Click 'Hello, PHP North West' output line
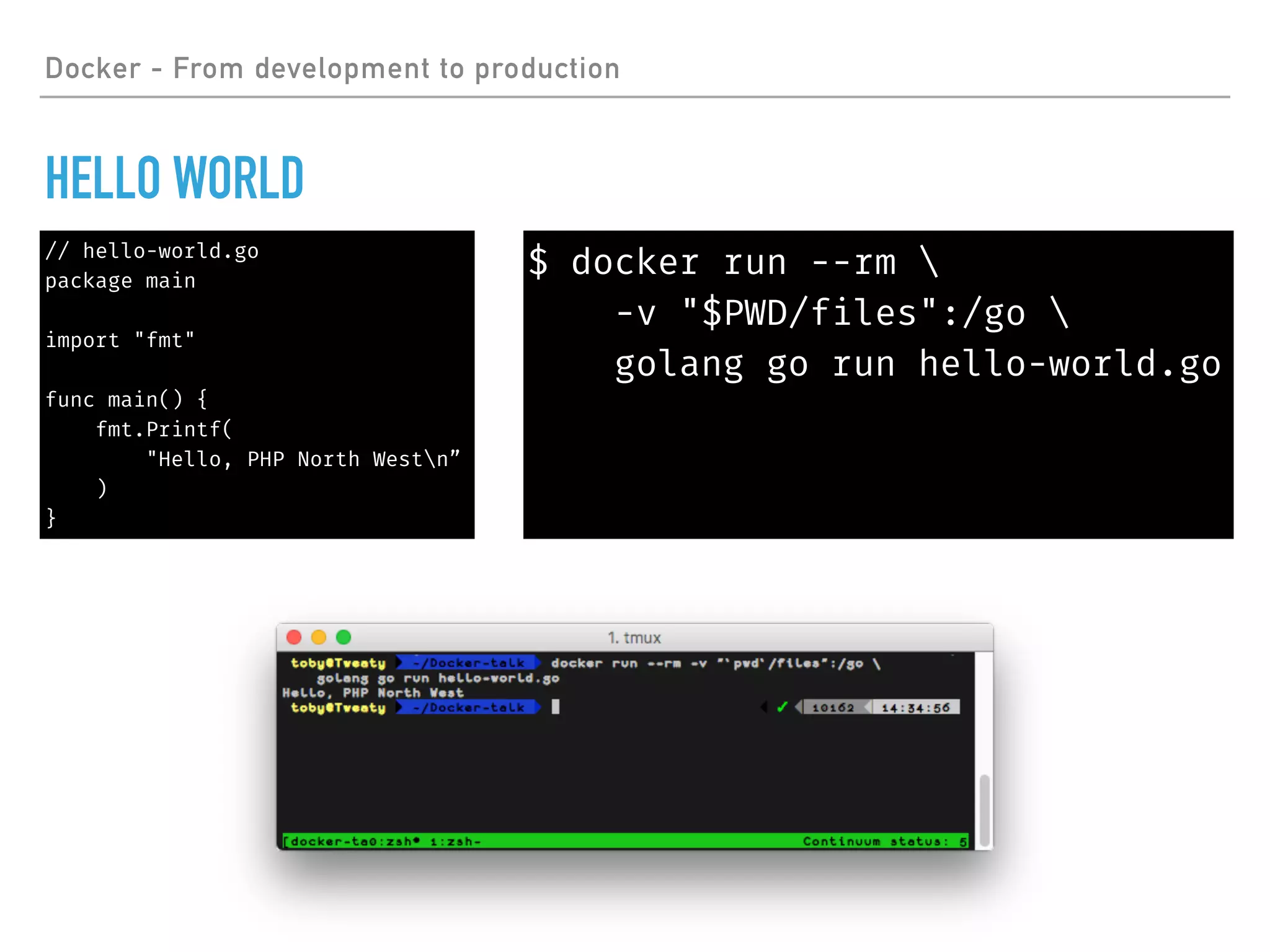The width and height of the screenshot is (1270, 952). coord(373,693)
